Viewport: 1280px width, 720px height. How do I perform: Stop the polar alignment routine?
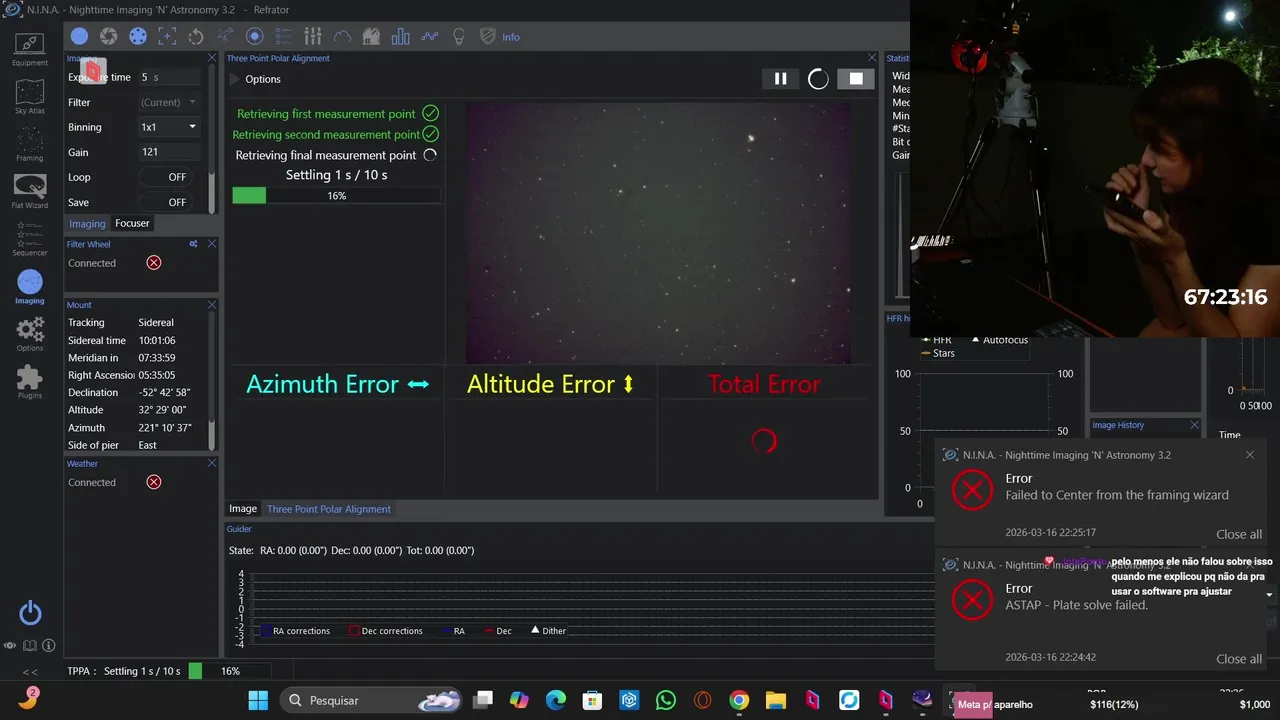click(x=856, y=79)
